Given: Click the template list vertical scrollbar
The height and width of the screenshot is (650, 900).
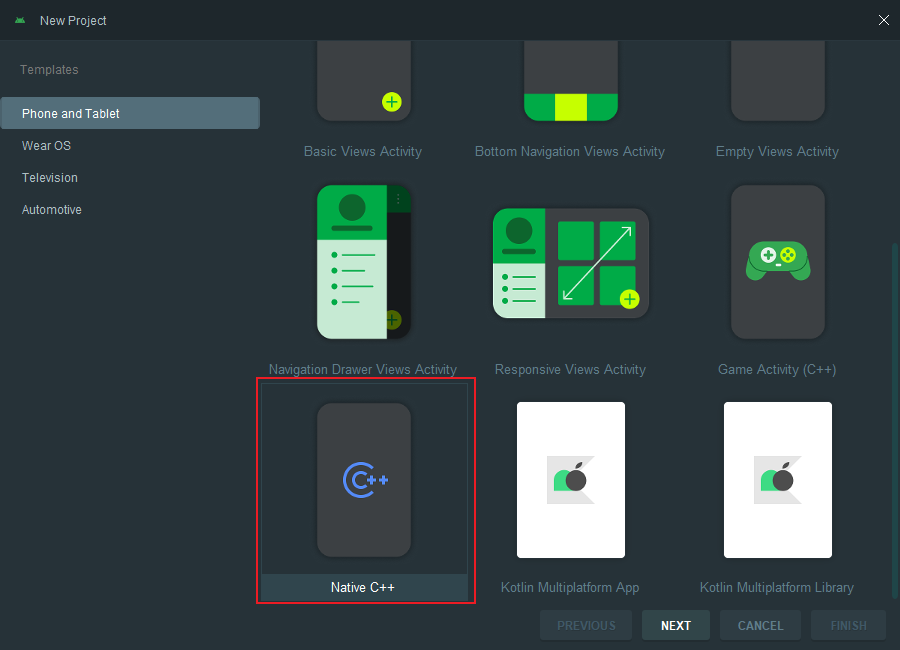Looking at the screenshot, I should point(894,421).
